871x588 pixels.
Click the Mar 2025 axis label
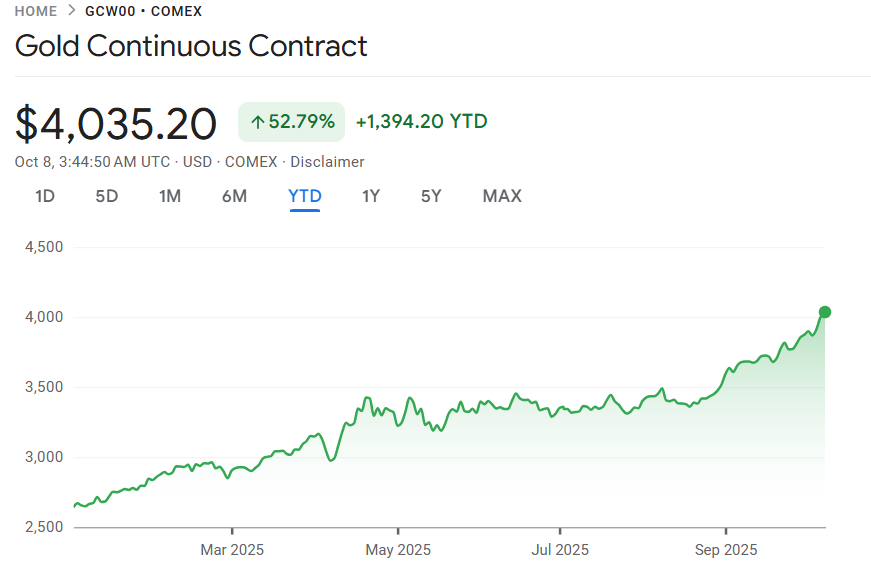tap(232, 550)
